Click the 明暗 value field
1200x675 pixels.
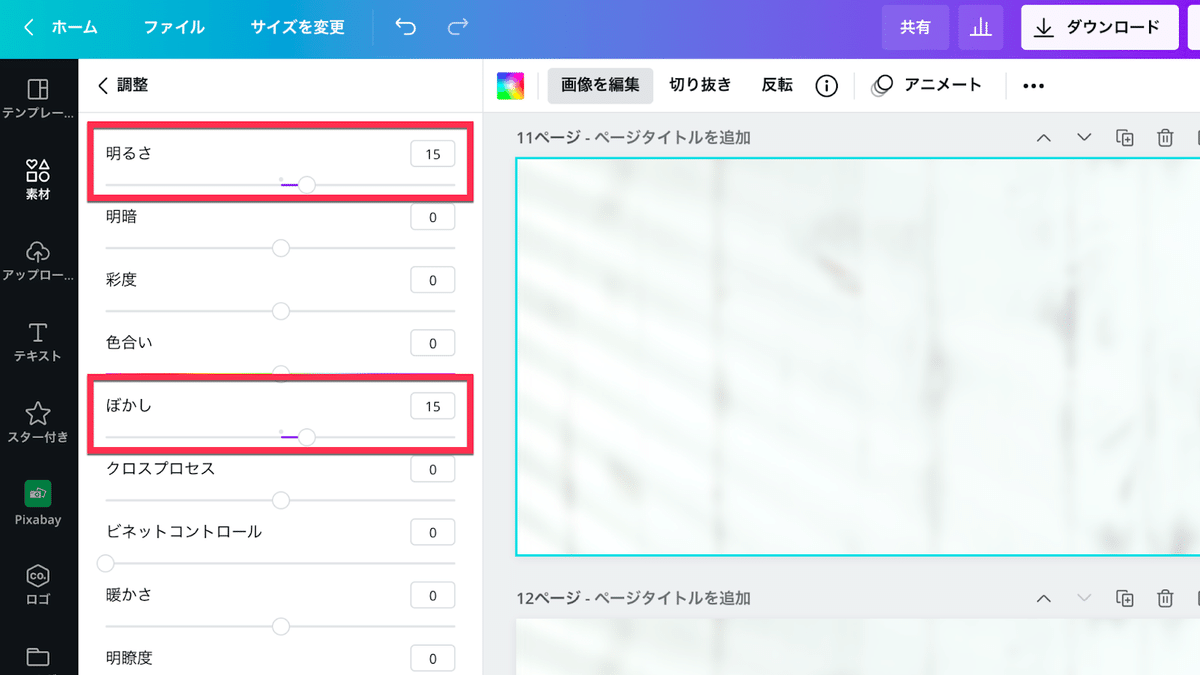[x=433, y=217]
